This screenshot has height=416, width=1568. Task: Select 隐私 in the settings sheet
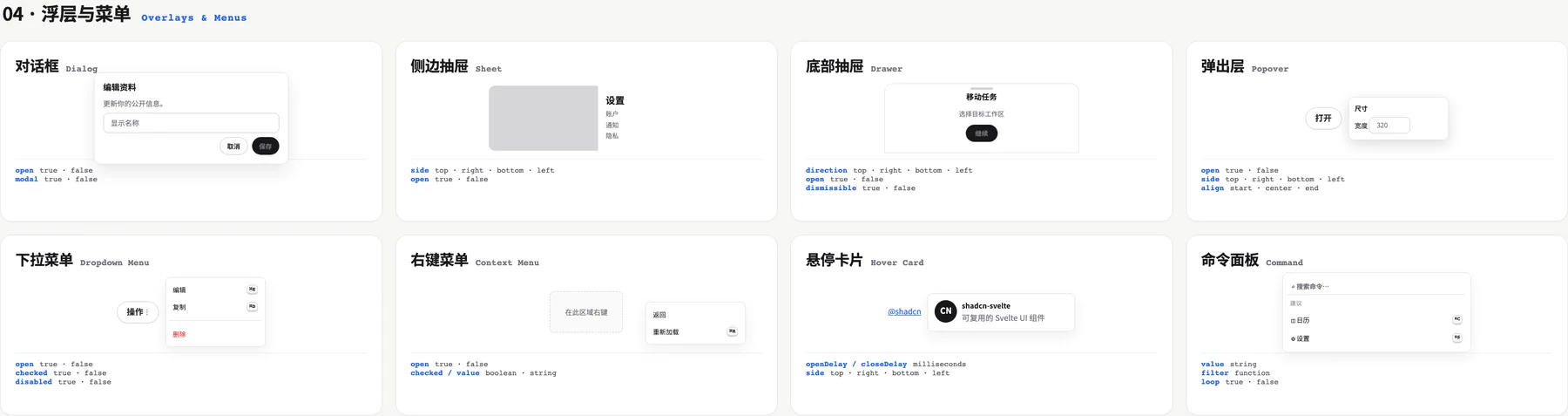612,136
